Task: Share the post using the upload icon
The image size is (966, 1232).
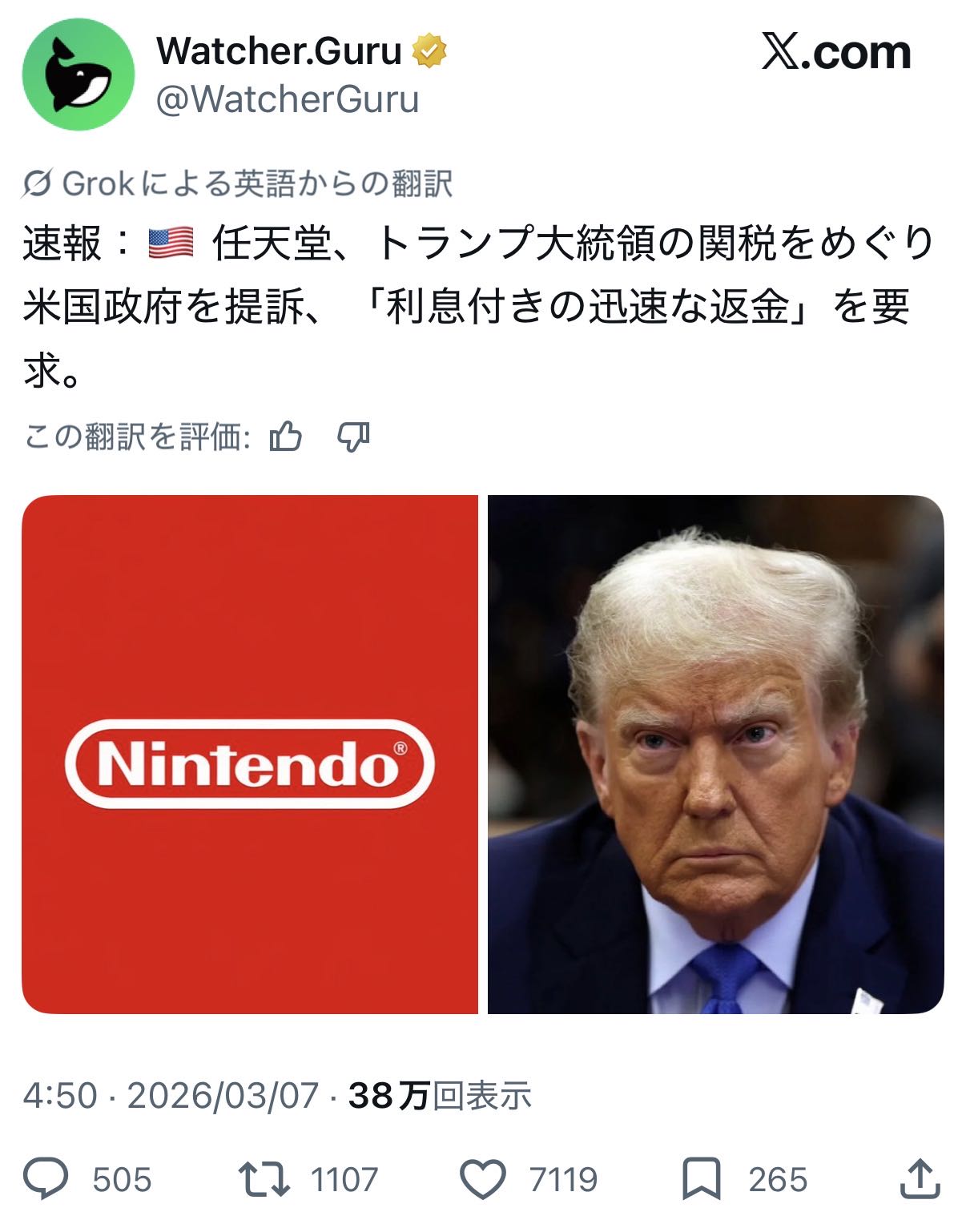Action: click(x=920, y=1178)
